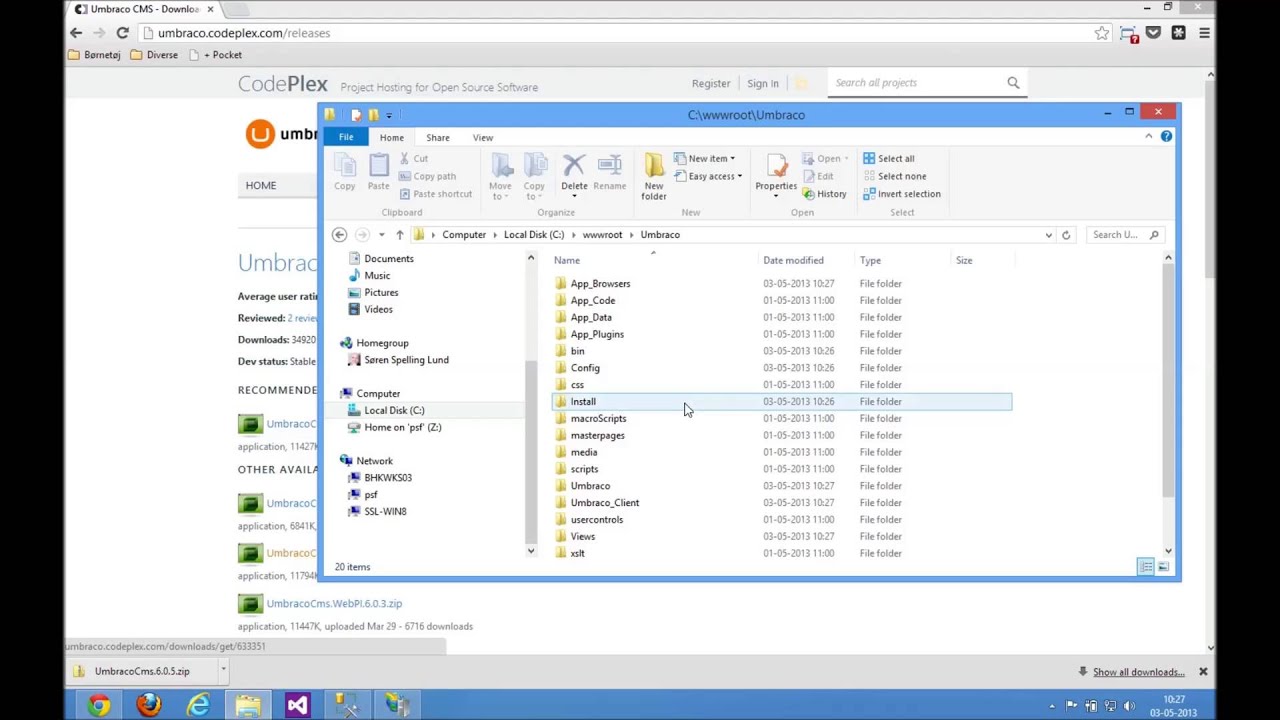This screenshot has height=720, width=1280.
Task: Select Local Disk (C:) in navigation pane
Action: point(394,410)
